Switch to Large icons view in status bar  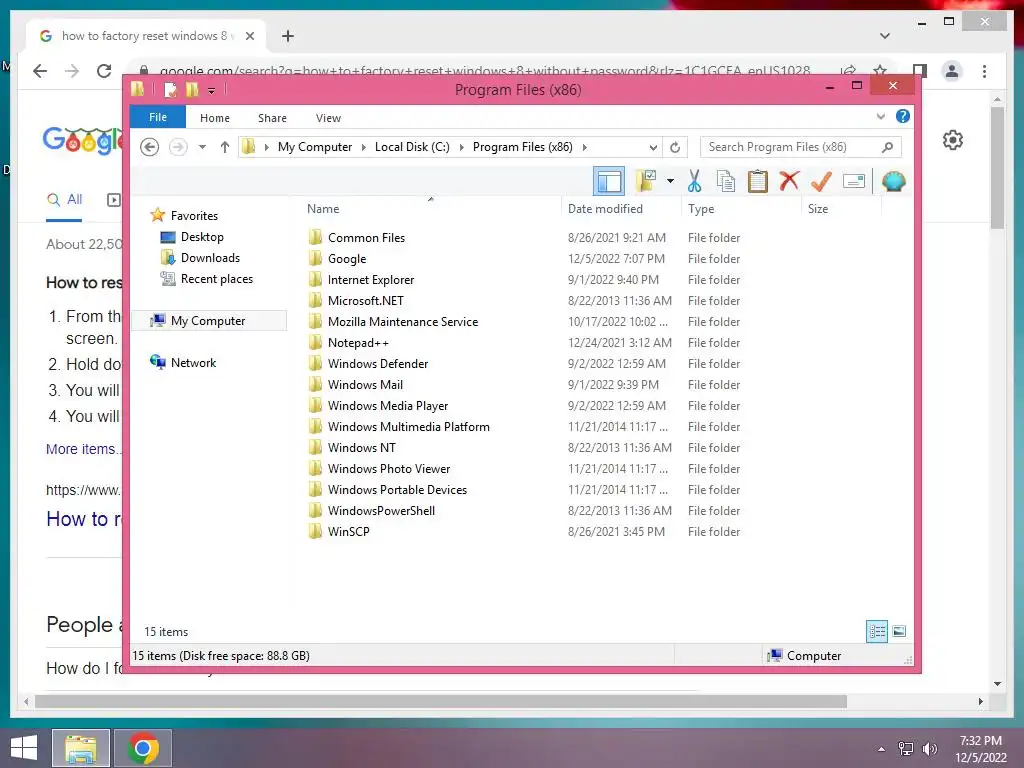tap(899, 631)
